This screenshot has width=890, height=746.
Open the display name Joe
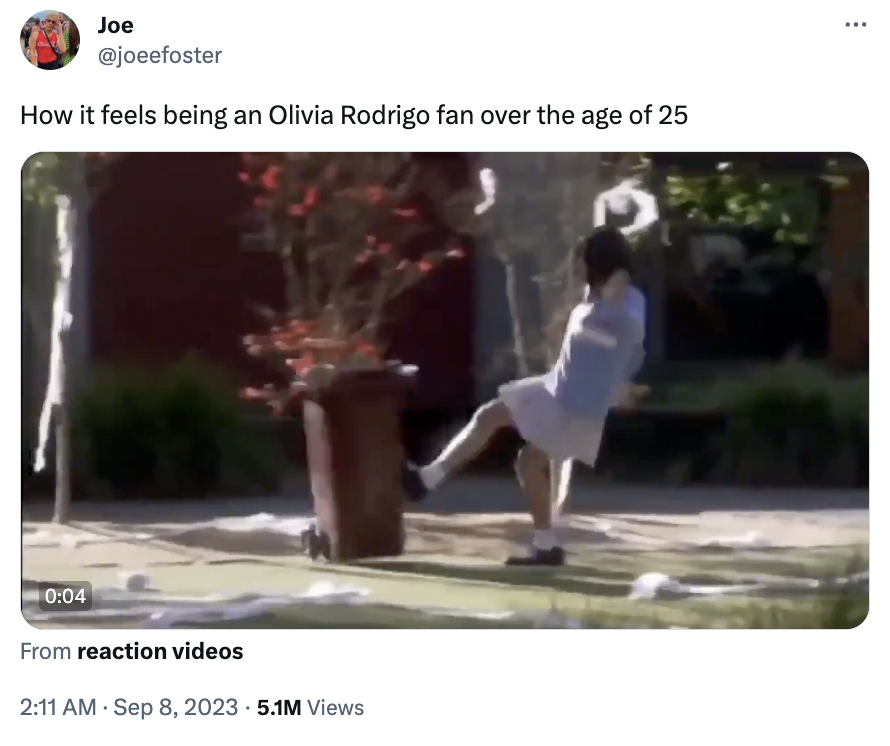[116, 25]
